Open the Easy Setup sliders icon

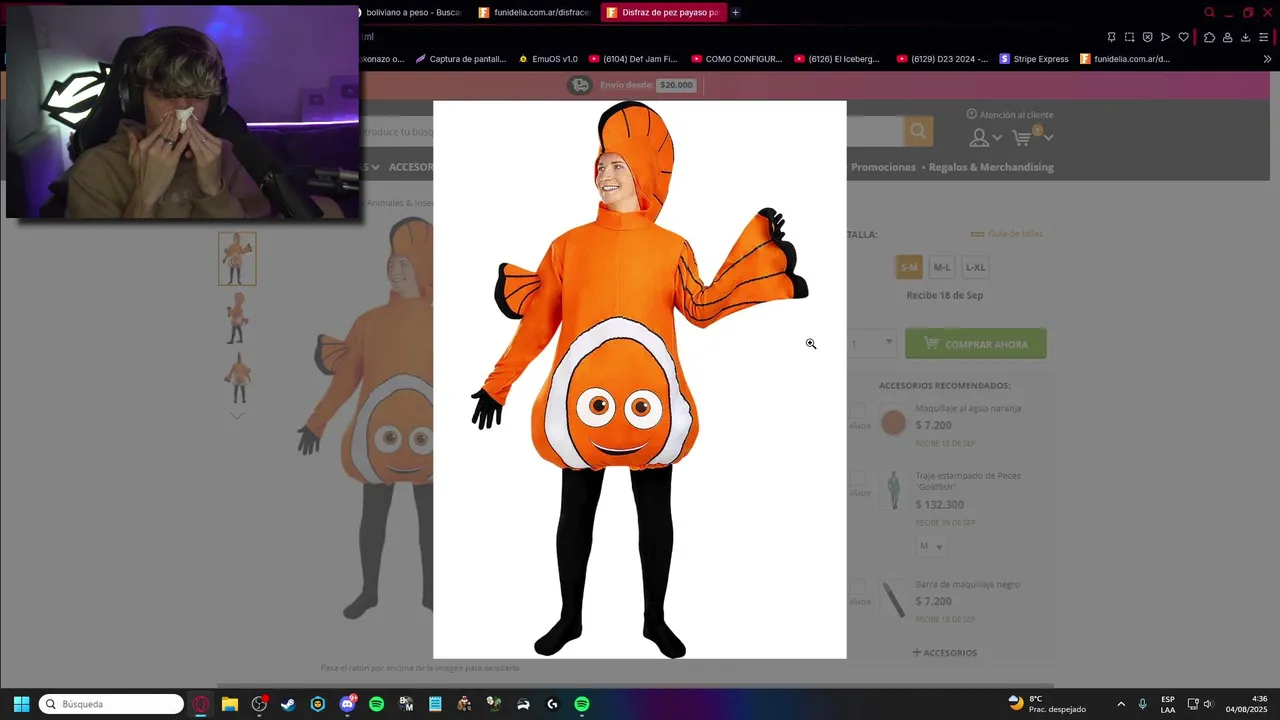click(1265, 37)
